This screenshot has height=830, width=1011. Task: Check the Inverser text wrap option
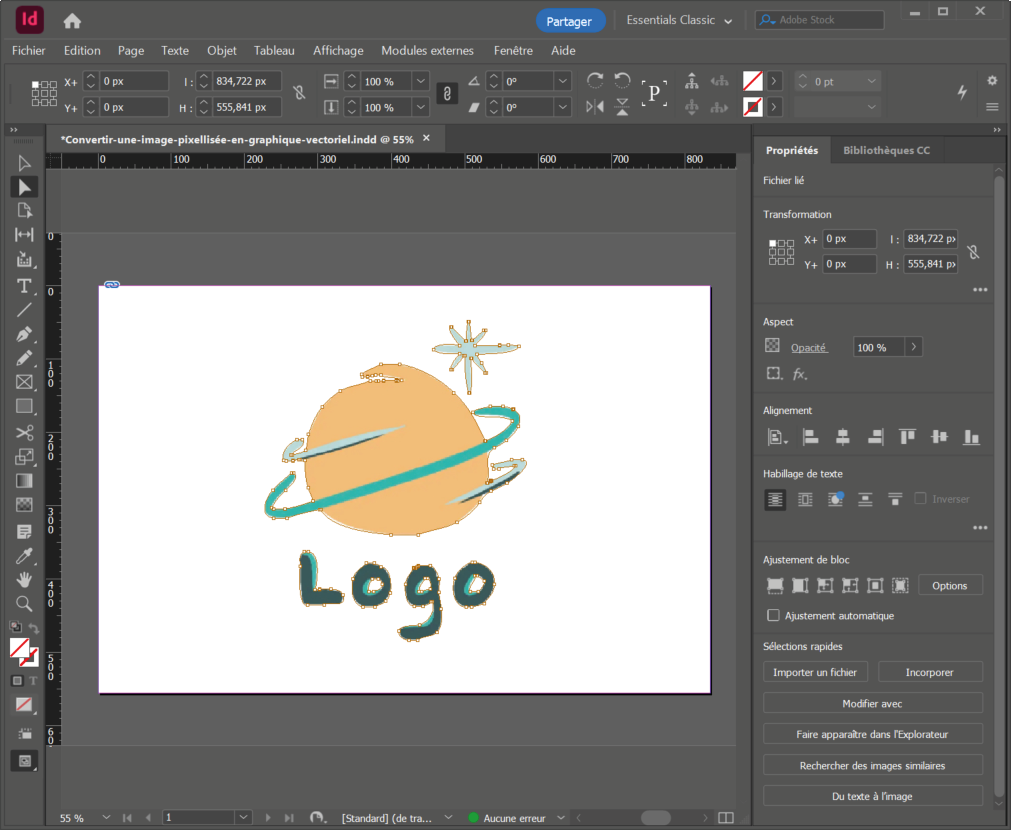coord(921,499)
